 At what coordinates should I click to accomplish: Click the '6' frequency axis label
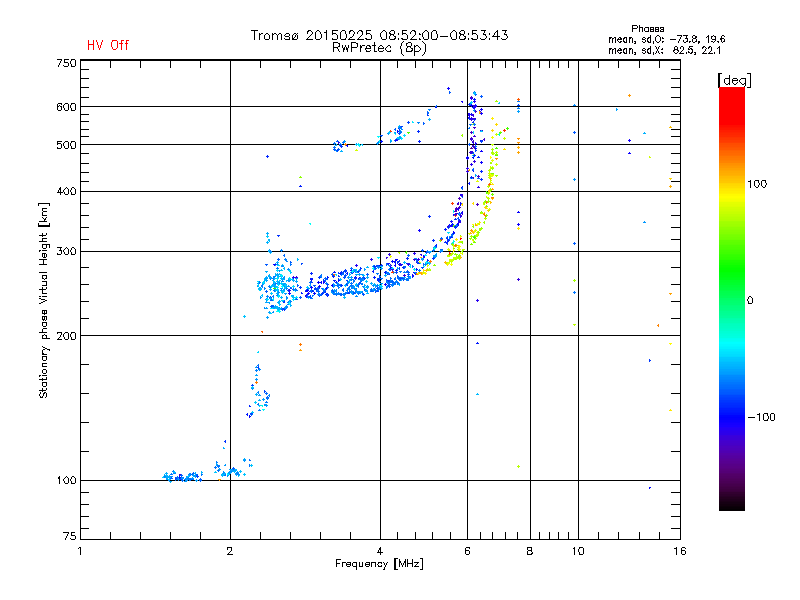click(467, 551)
